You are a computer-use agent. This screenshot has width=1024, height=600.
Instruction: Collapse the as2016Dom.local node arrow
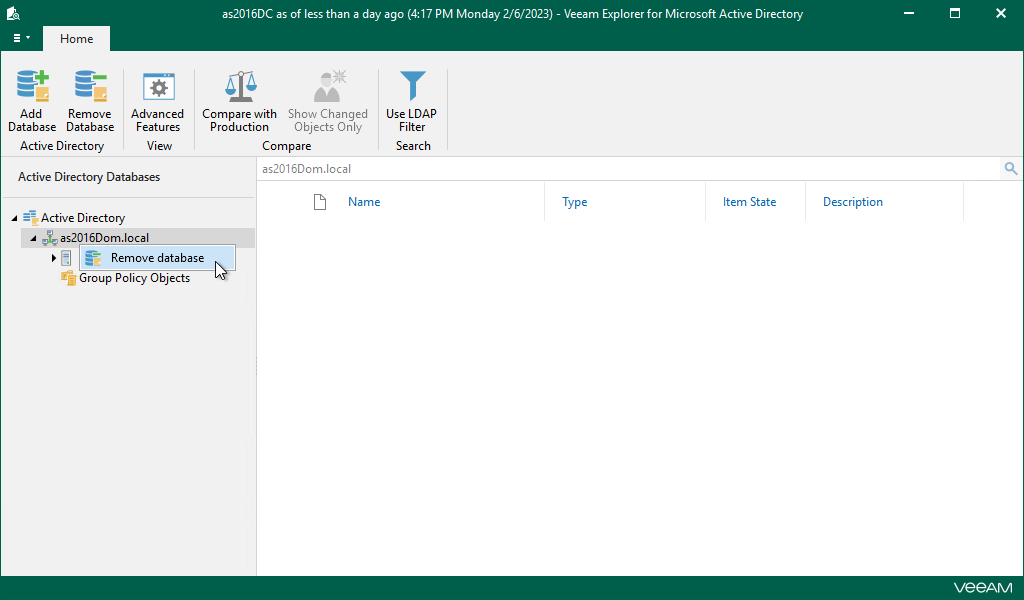pos(33,238)
